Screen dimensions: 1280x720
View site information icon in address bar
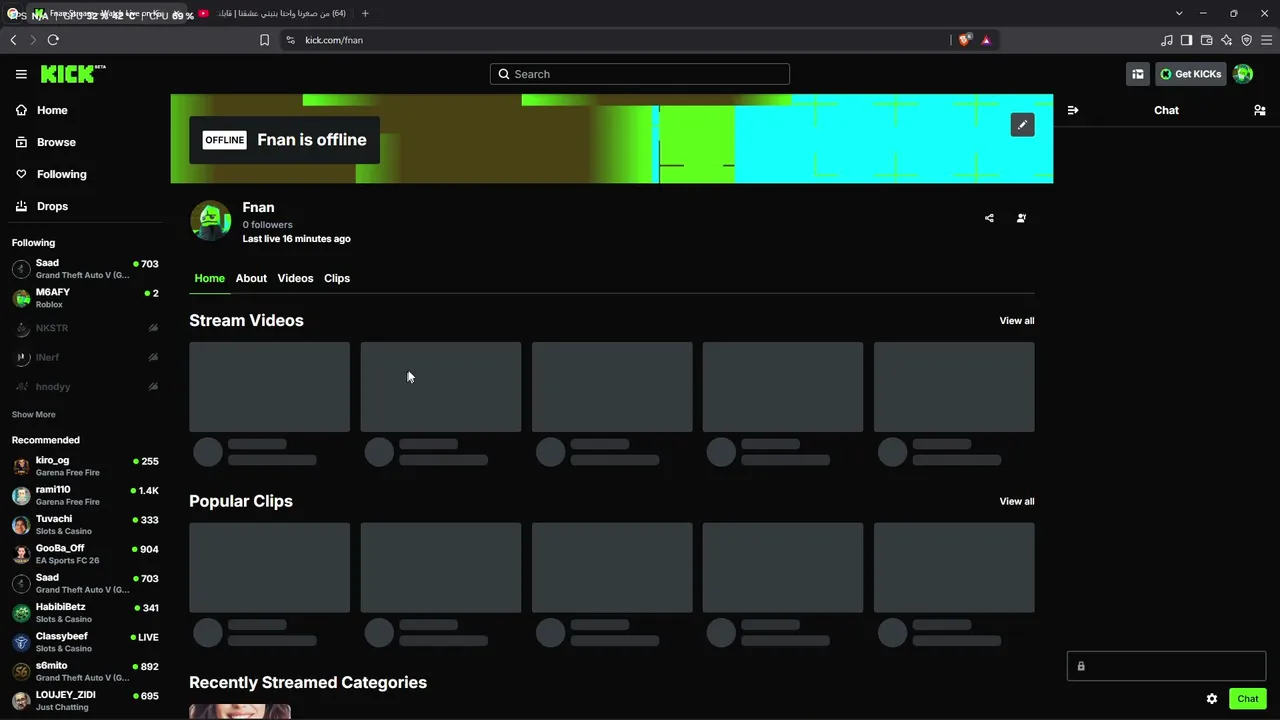tap(290, 40)
